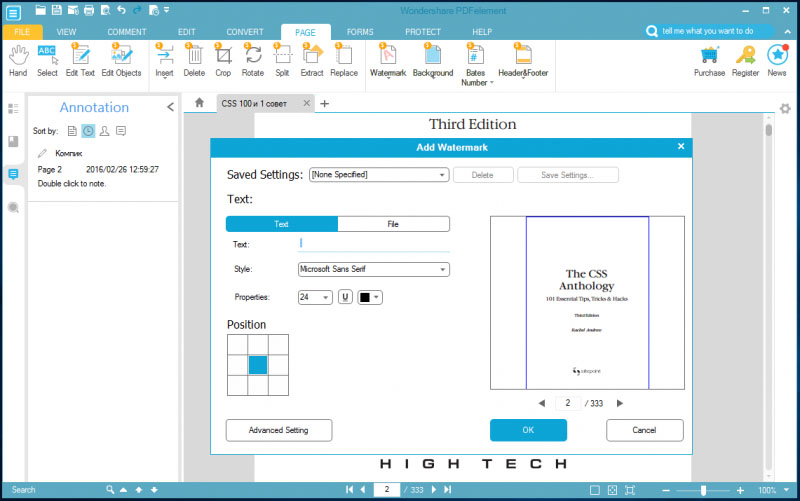This screenshot has height=501, width=800.
Task: Click in the watermark Text input field
Action: pyautogui.click(x=373, y=244)
